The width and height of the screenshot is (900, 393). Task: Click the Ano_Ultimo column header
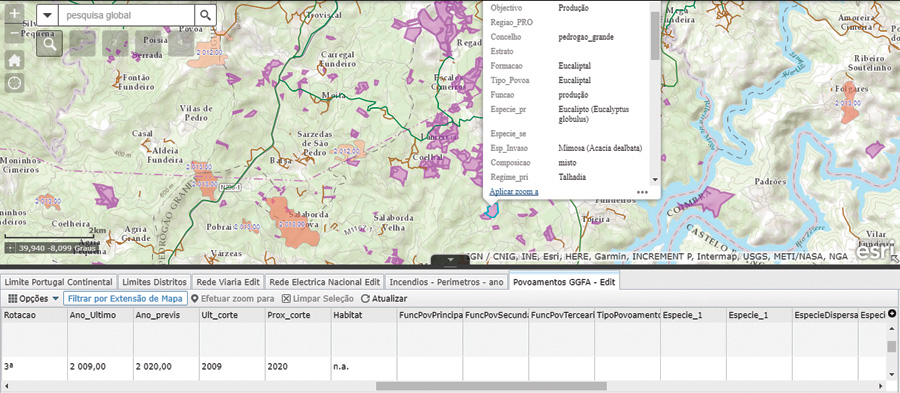(x=99, y=314)
